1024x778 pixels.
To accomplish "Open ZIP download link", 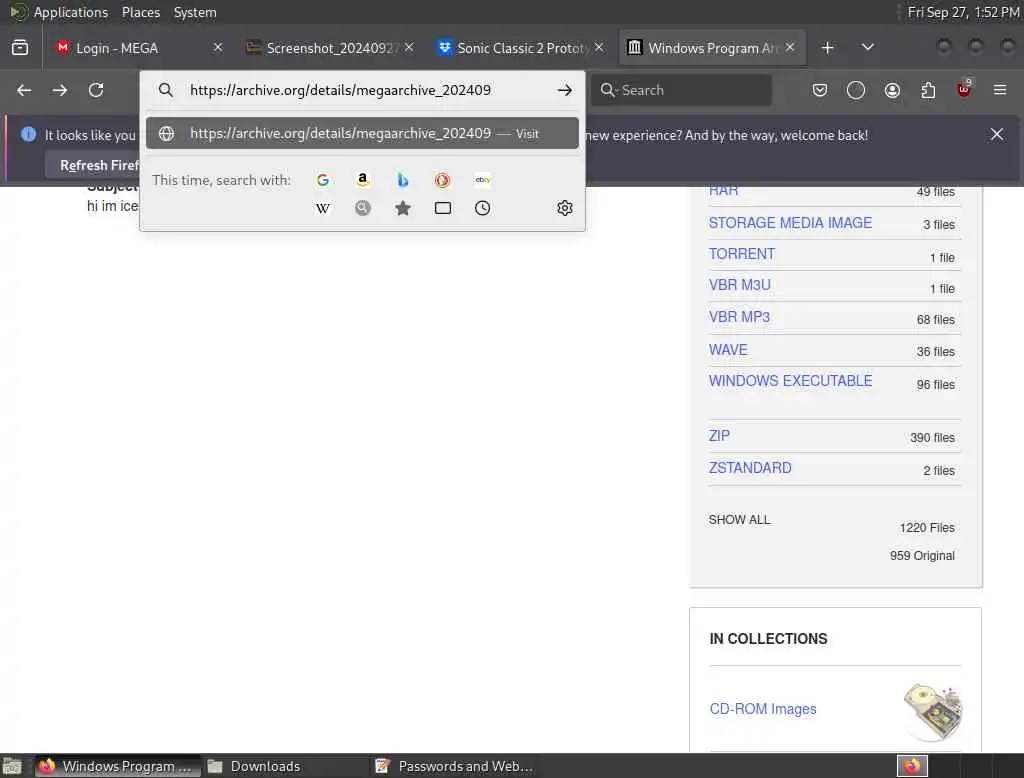I will [x=719, y=436].
